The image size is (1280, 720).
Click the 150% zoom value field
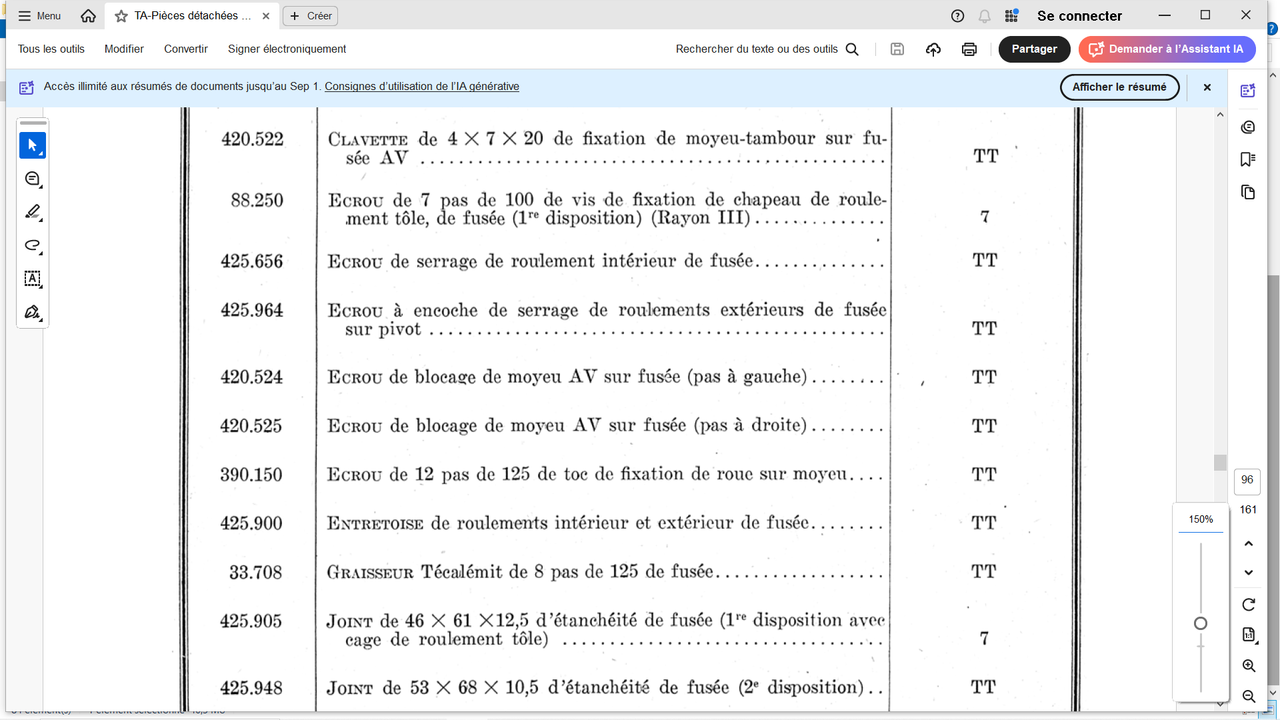[1201, 520]
